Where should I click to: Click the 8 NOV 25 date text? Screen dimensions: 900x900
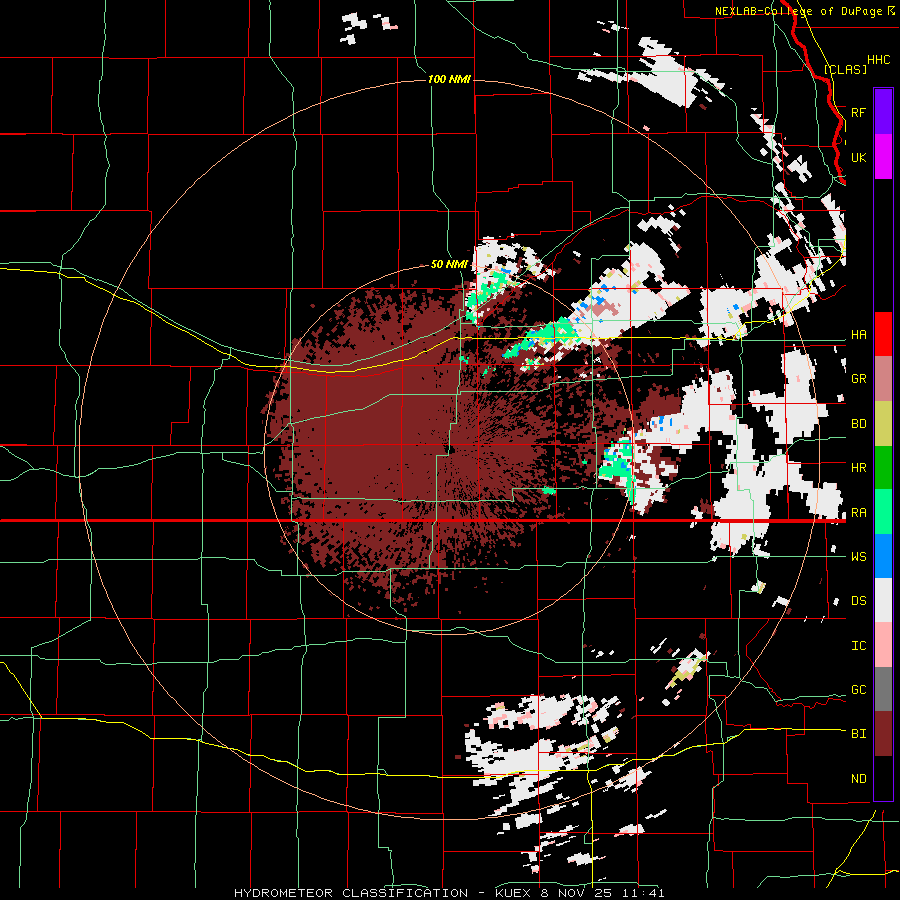tap(576, 893)
